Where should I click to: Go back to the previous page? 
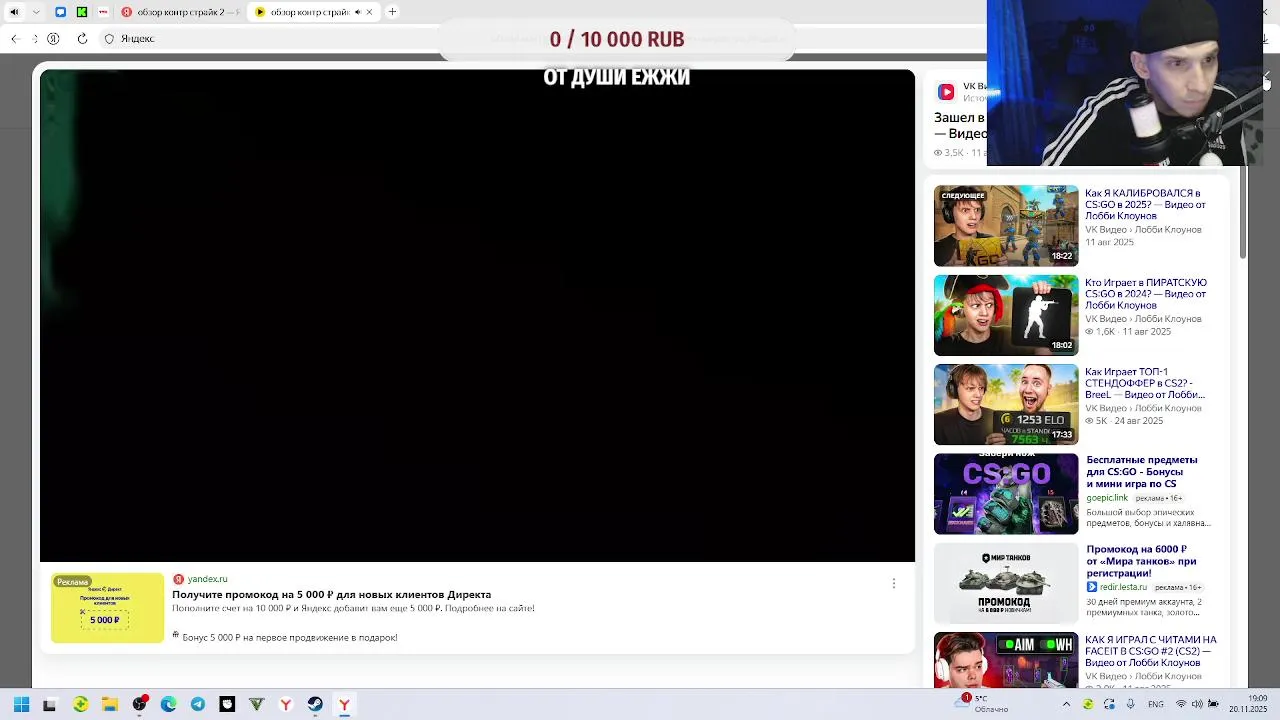tap(15, 39)
